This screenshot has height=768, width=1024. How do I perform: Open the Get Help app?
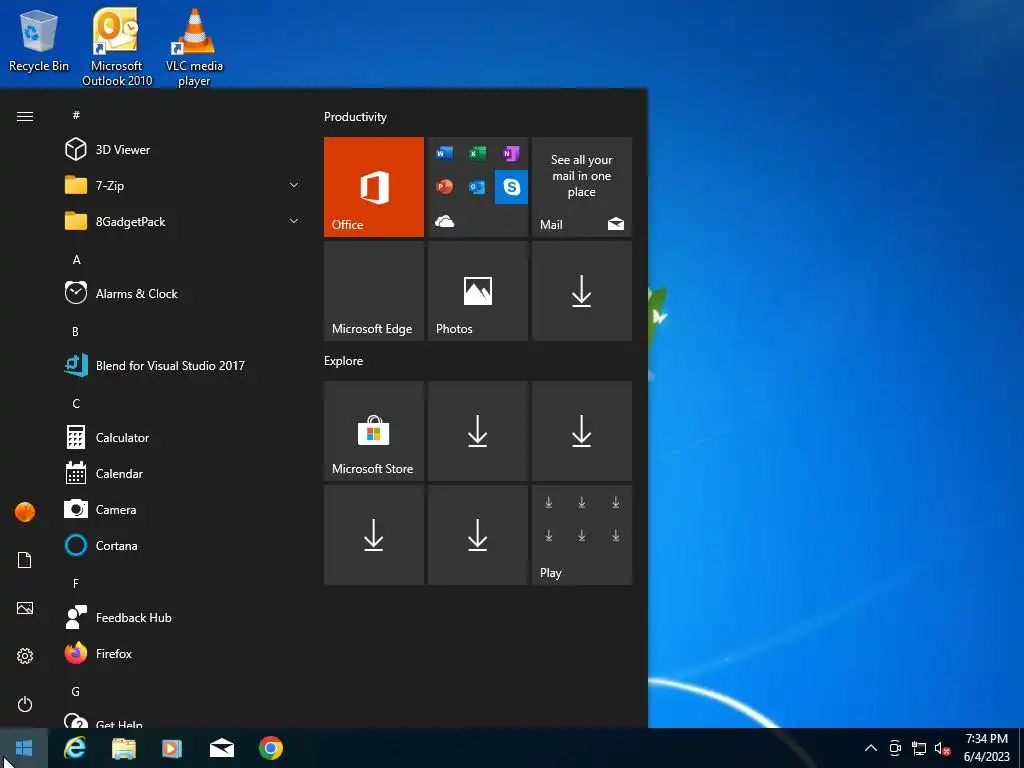(x=183, y=721)
